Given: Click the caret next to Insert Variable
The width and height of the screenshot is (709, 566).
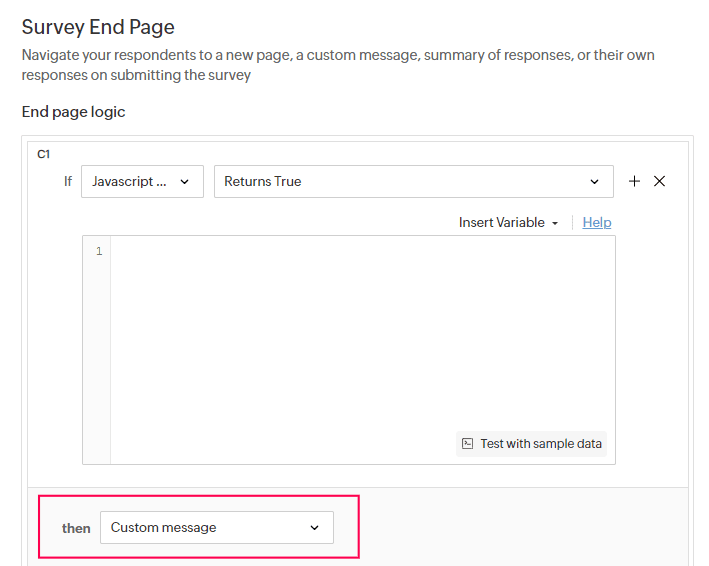Looking at the screenshot, I should coord(555,223).
